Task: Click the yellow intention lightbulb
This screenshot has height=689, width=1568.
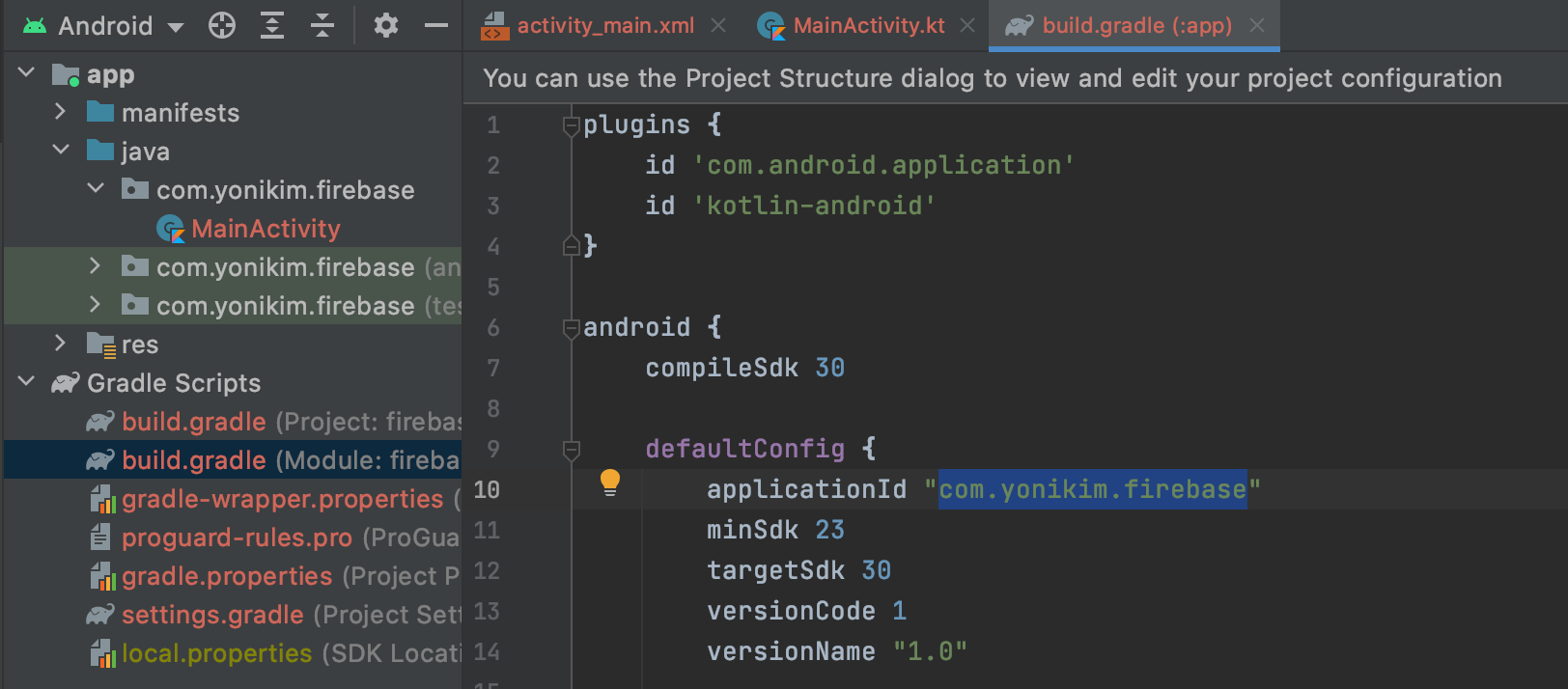Action: (610, 482)
